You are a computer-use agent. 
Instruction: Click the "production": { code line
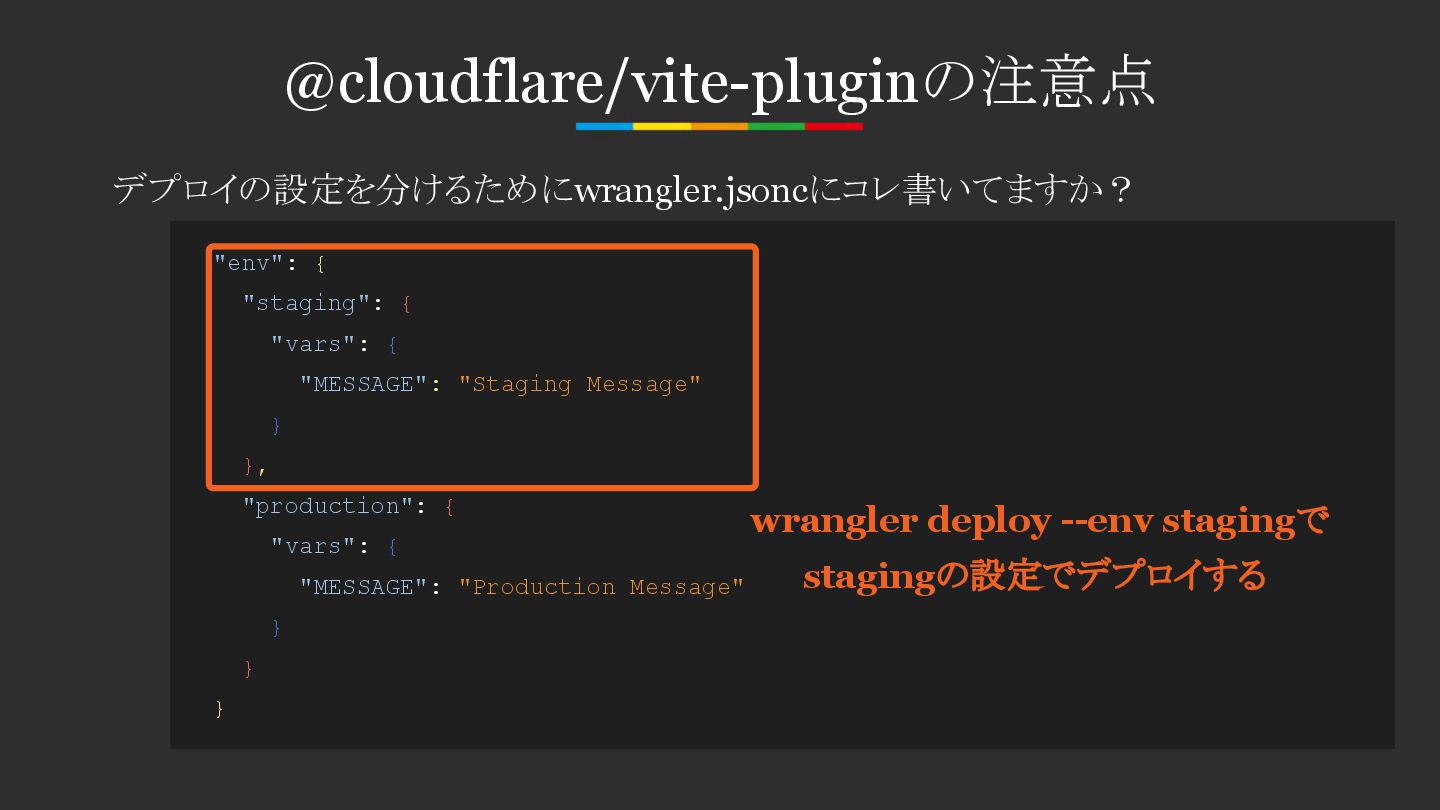tap(349, 507)
